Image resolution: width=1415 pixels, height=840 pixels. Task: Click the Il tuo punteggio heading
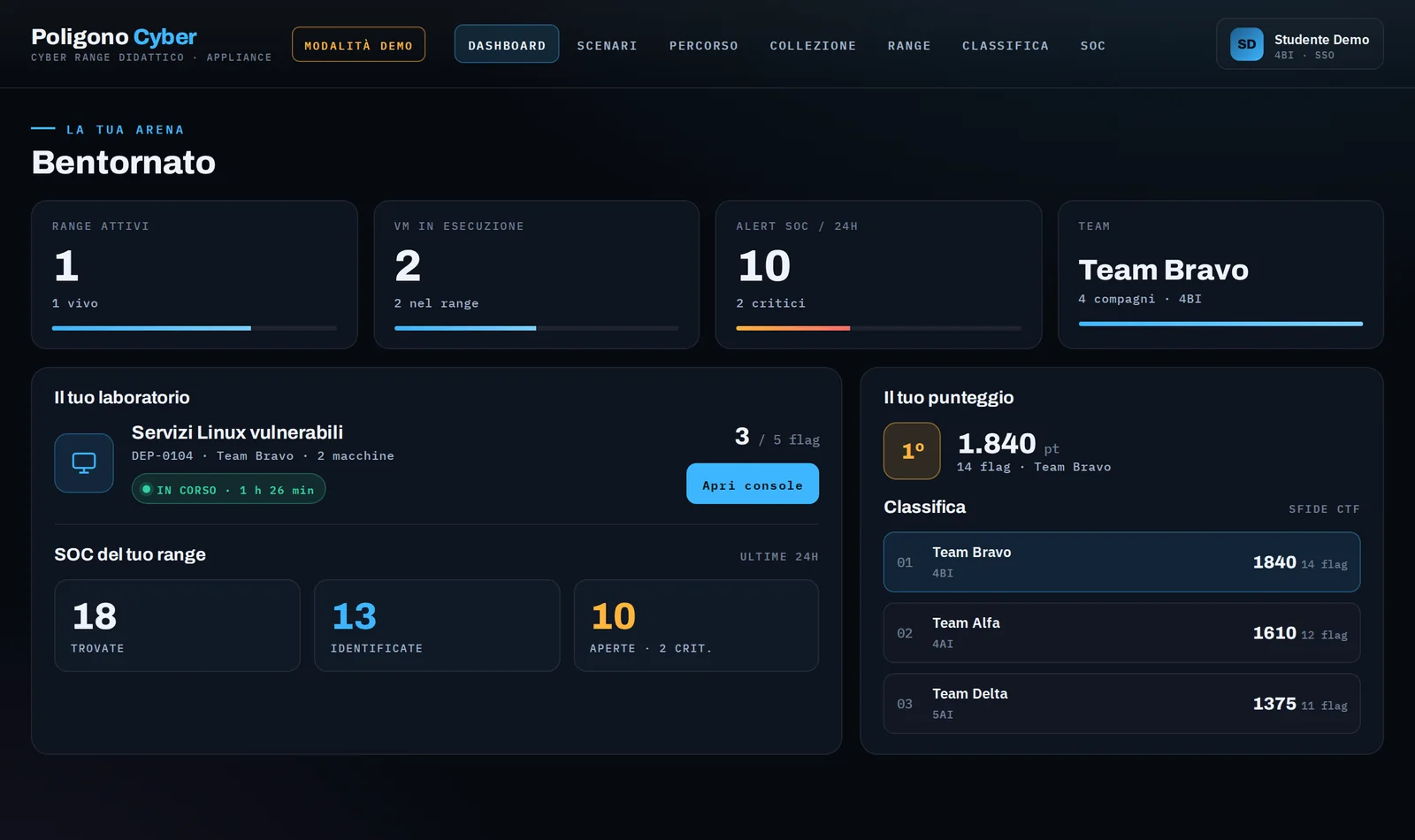[949, 398]
